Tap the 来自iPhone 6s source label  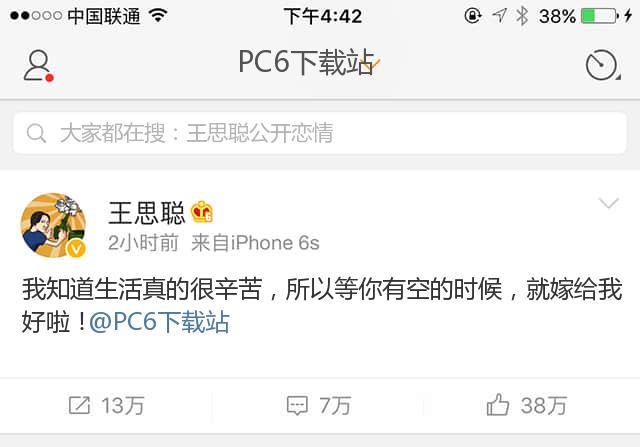pyautogui.click(x=255, y=243)
